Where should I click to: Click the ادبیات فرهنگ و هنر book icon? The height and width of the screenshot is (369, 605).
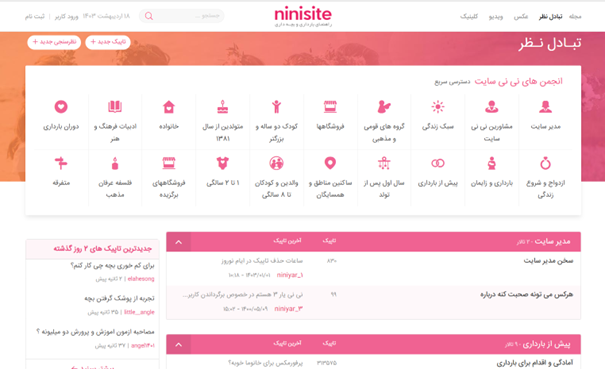pos(115,107)
